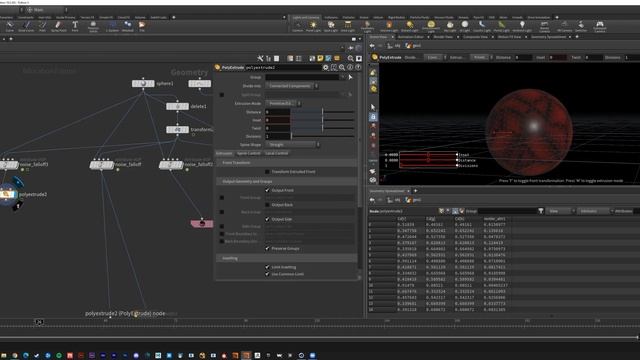Viewport: 640px width, 360px height.
Task: Enable the Front Group toggle
Action: click(x=222, y=198)
